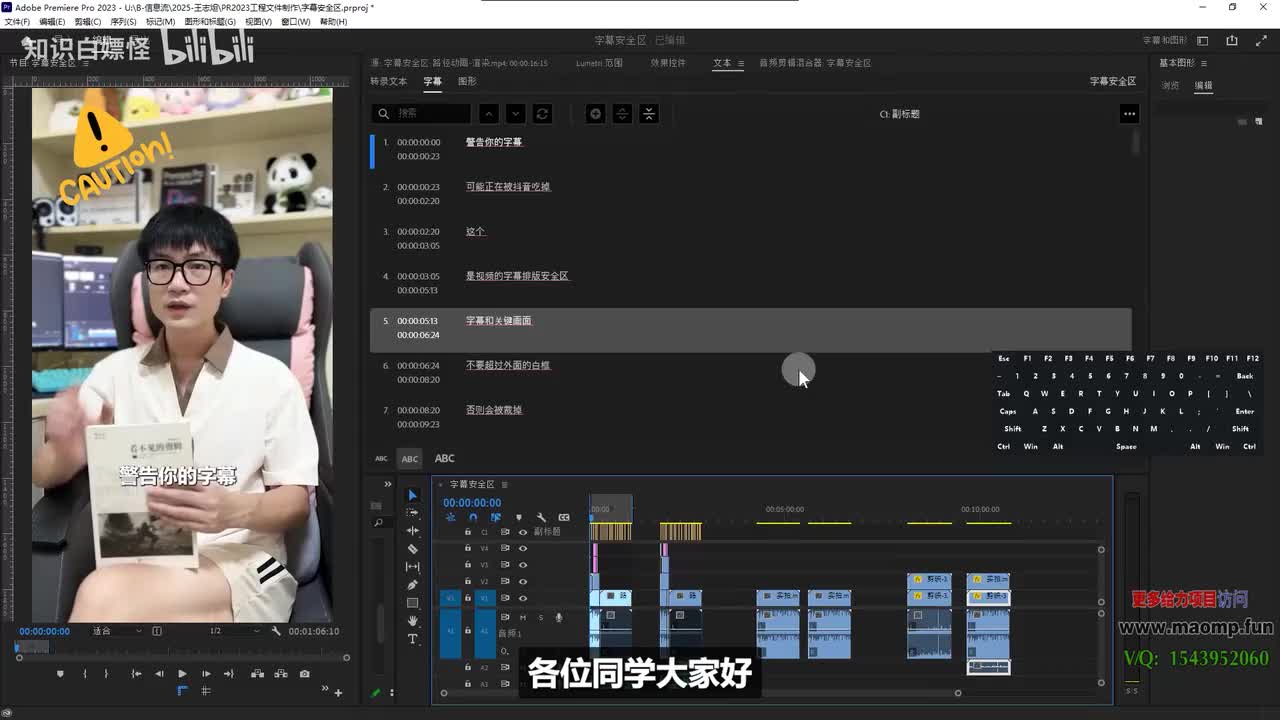The width and height of the screenshot is (1280, 720).
Task: Click add new caption segment button
Action: 595,114
